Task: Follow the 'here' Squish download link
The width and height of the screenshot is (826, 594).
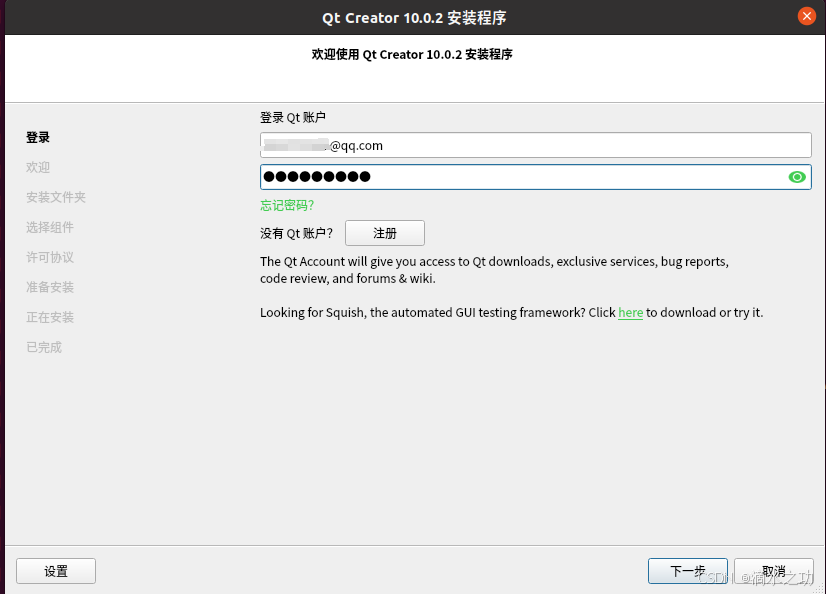Action: [x=630, y=312]
